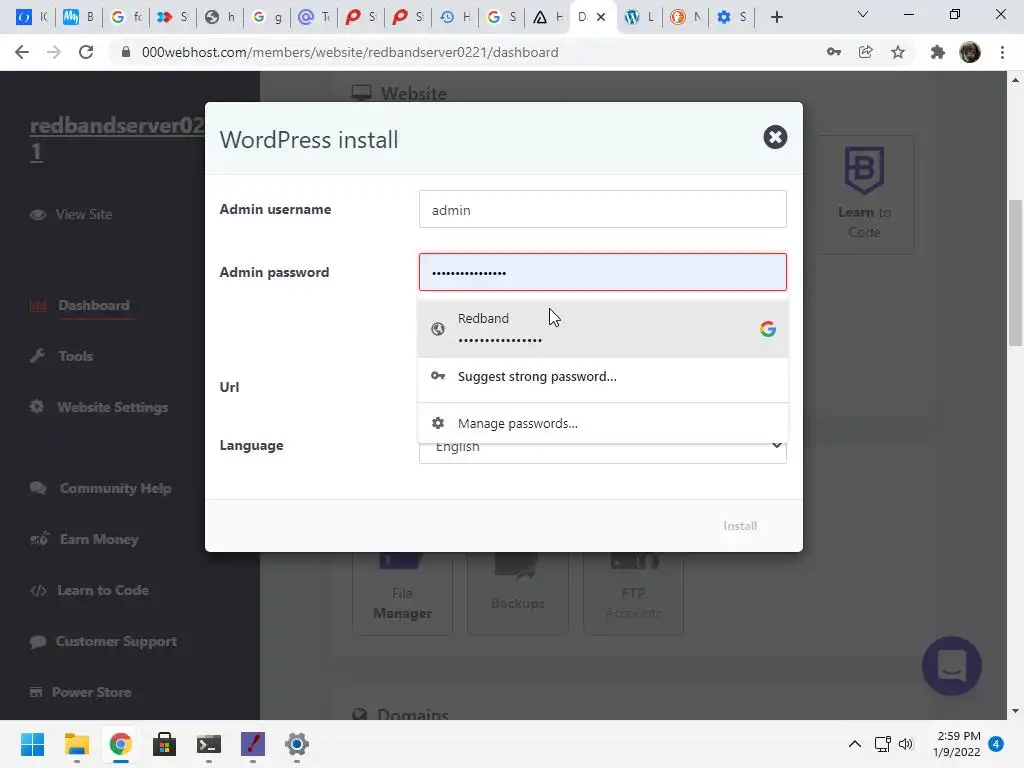
Task: Open Tools in sidebar
Action: click(75, 356)
